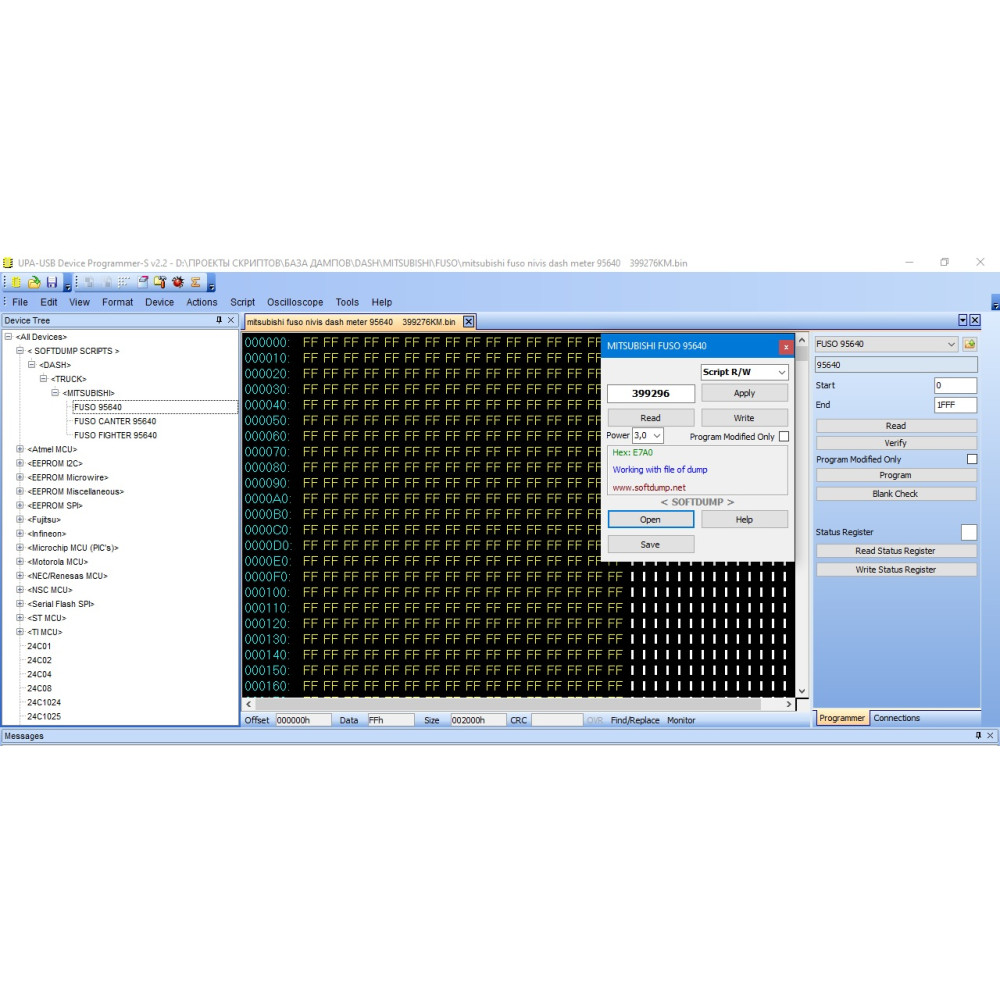1000x1000 pixels.
Task: Expand the Motorola MCU tree node
Action: coord(20,561)
